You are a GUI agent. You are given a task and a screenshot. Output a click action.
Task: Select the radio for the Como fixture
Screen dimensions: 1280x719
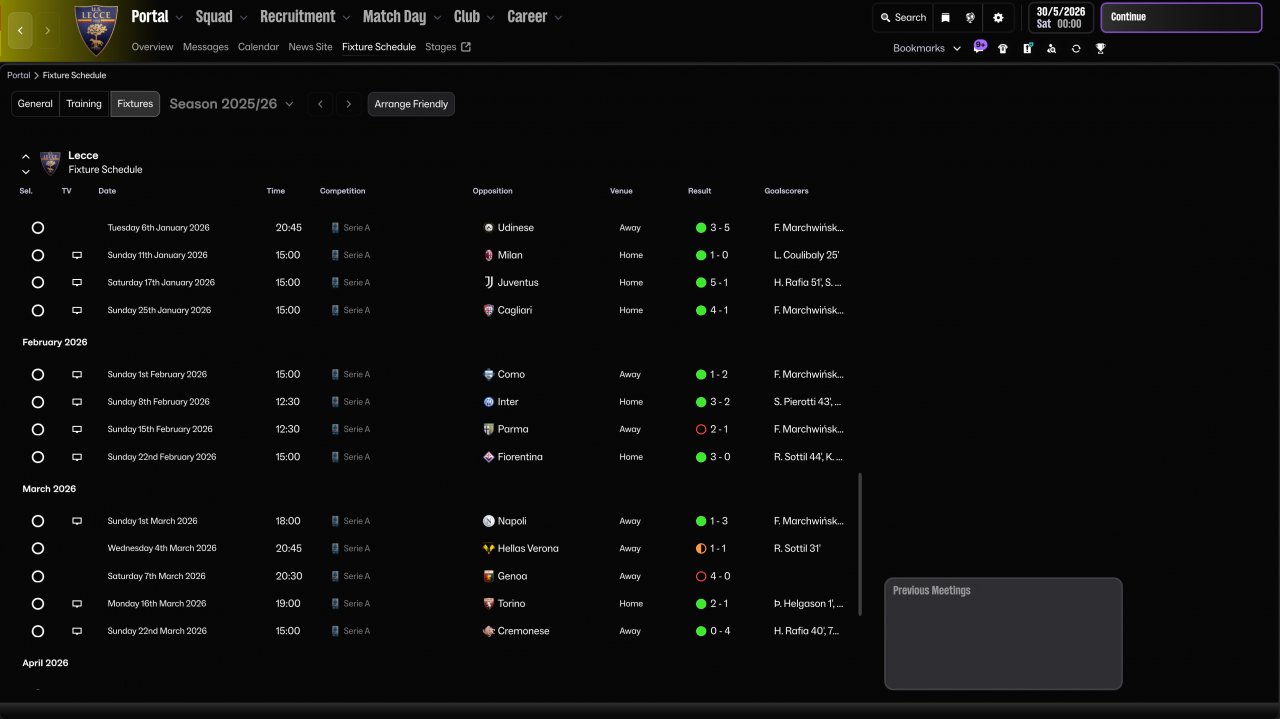38,375
